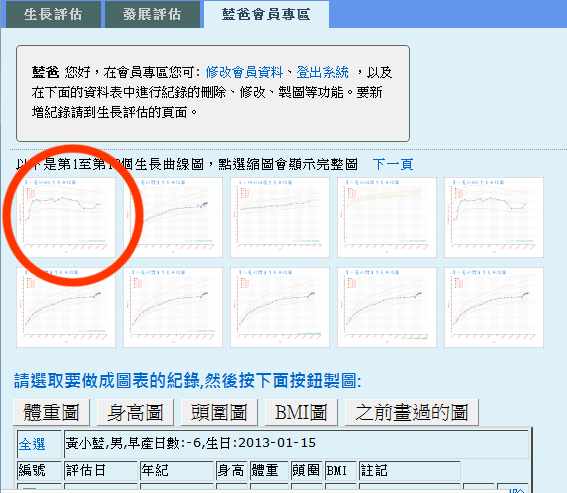Open the fourth thumbnail in the top row
Image resolution: width=567 pixels, height=493 pixels.
(387, 217)
